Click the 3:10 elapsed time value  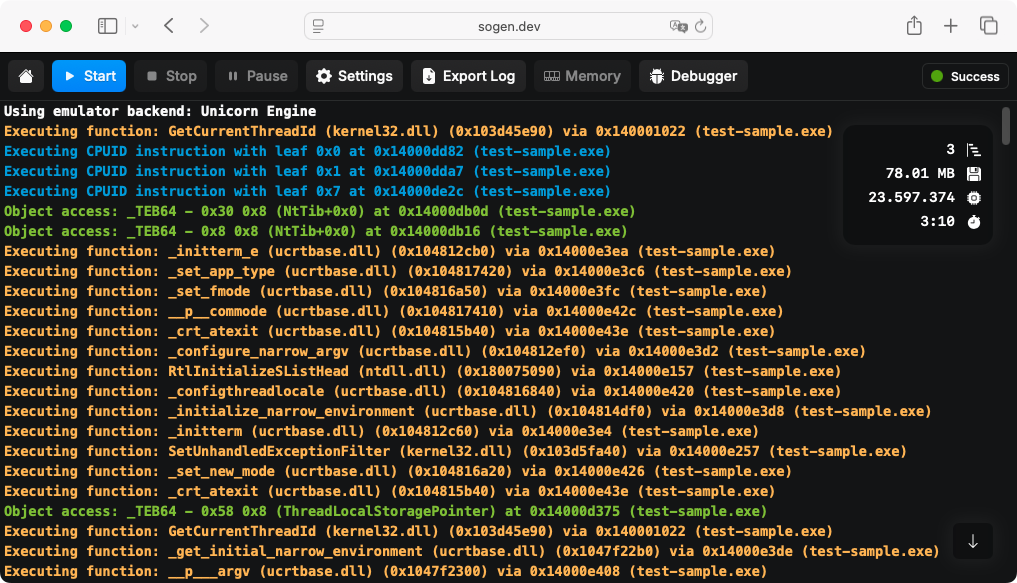937,222
